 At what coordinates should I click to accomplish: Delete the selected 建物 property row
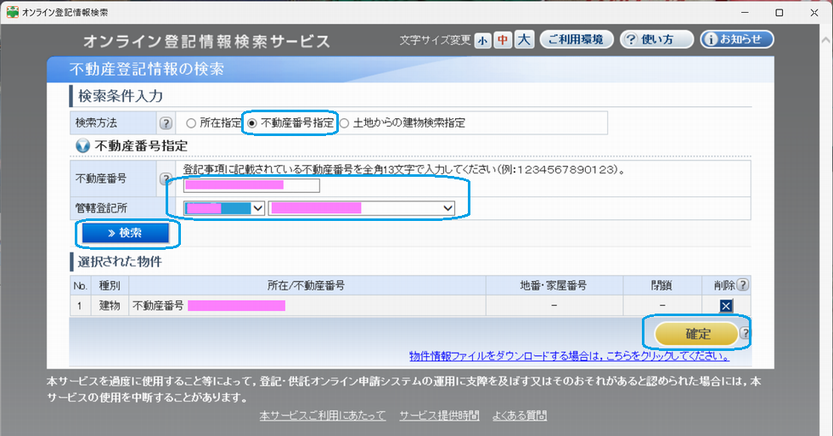pos(727,305)
